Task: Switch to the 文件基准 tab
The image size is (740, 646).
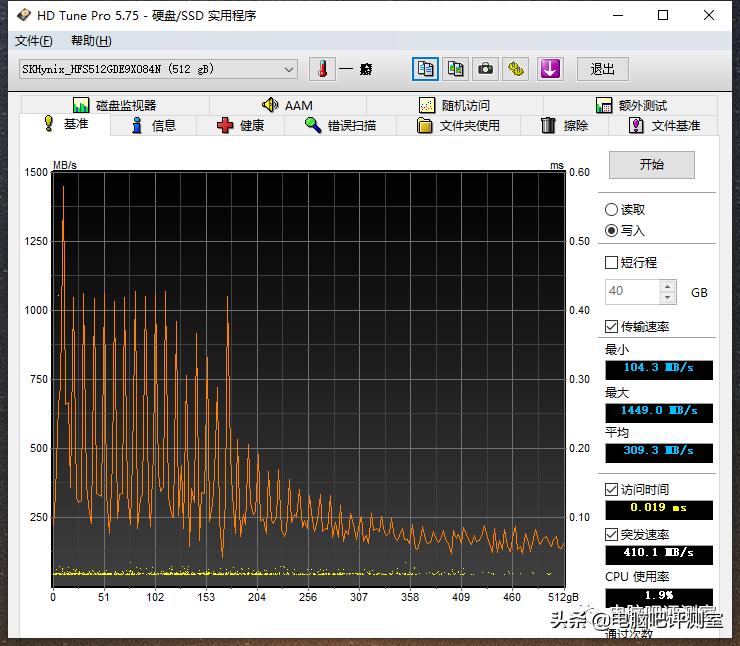Action: coord(664,126)
